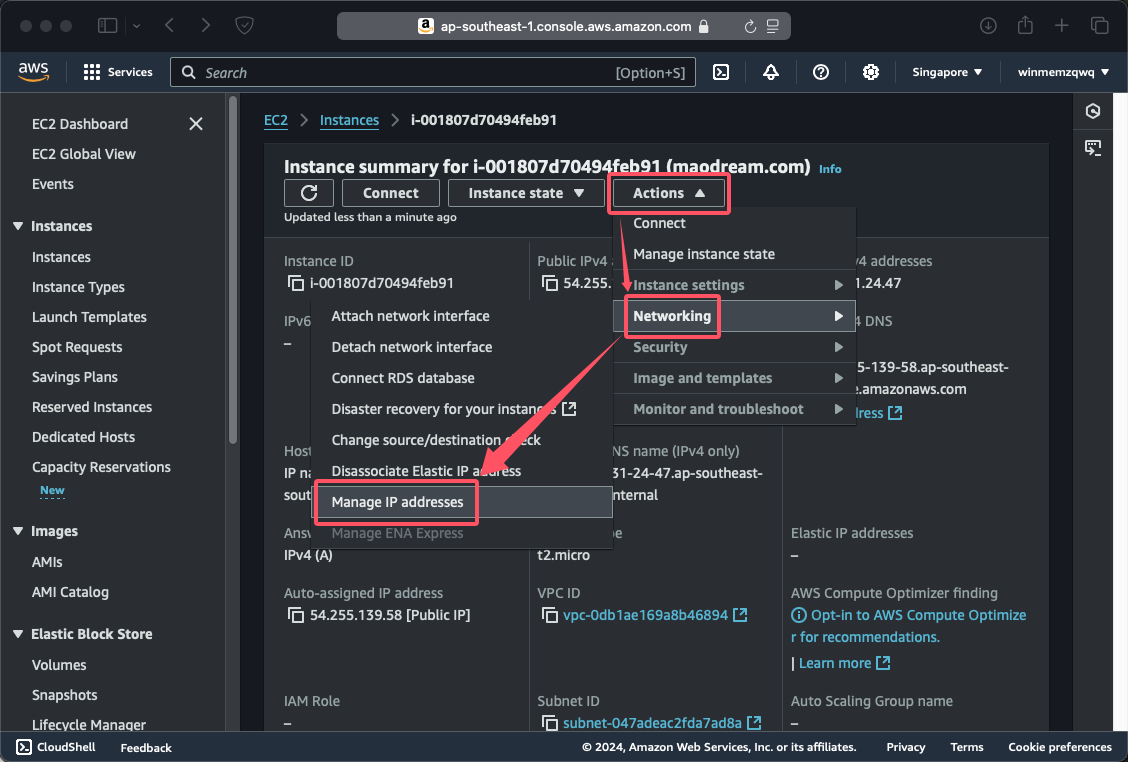Open the external link icon beside Subnet ID

point(754,722)
